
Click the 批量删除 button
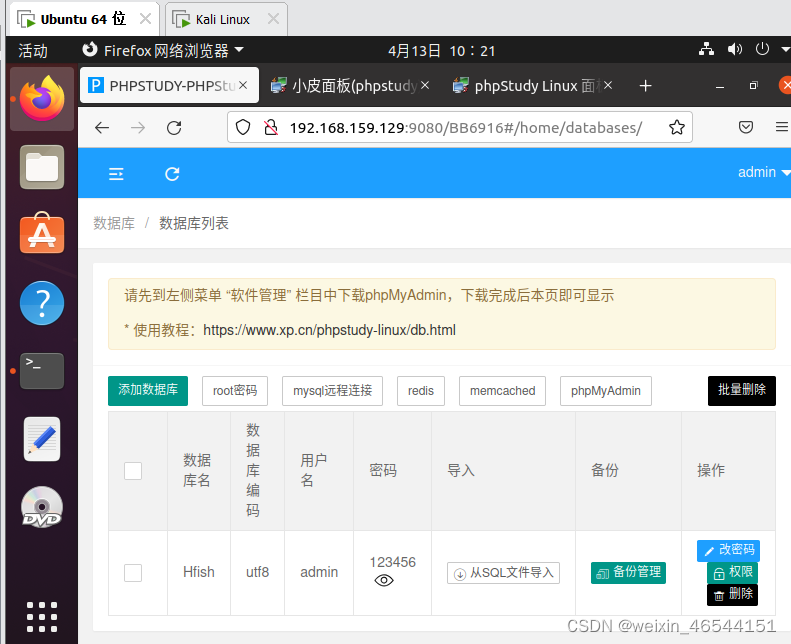point(742,390)
